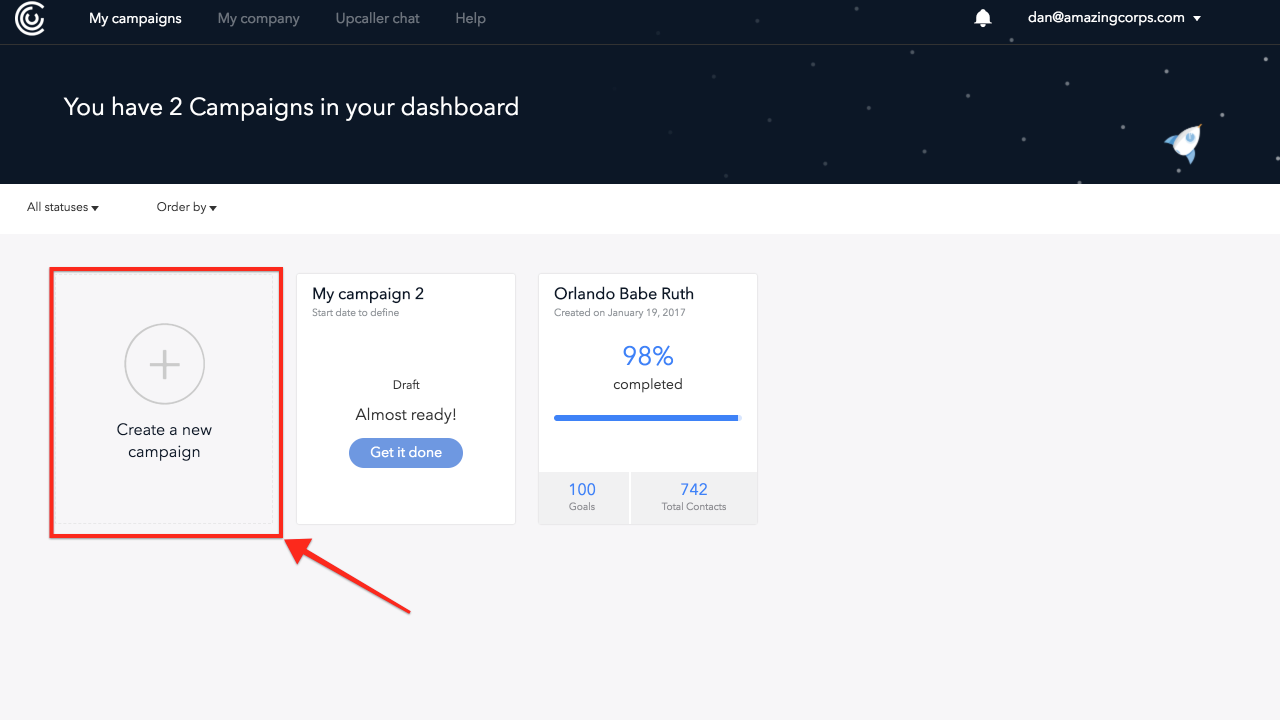Click the blue campaign progress bar
1280x720 pixels.
[647, 418]
